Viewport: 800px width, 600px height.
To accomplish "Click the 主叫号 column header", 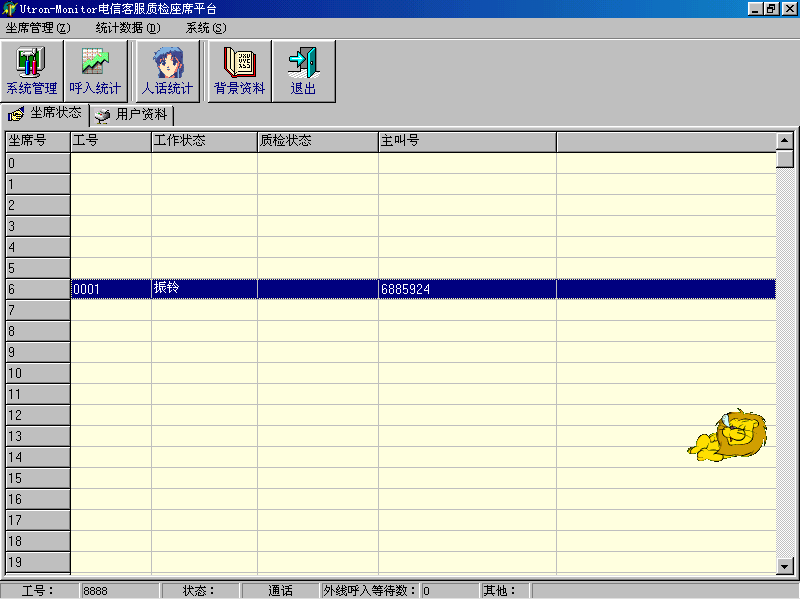I will [x=466, y=141].
